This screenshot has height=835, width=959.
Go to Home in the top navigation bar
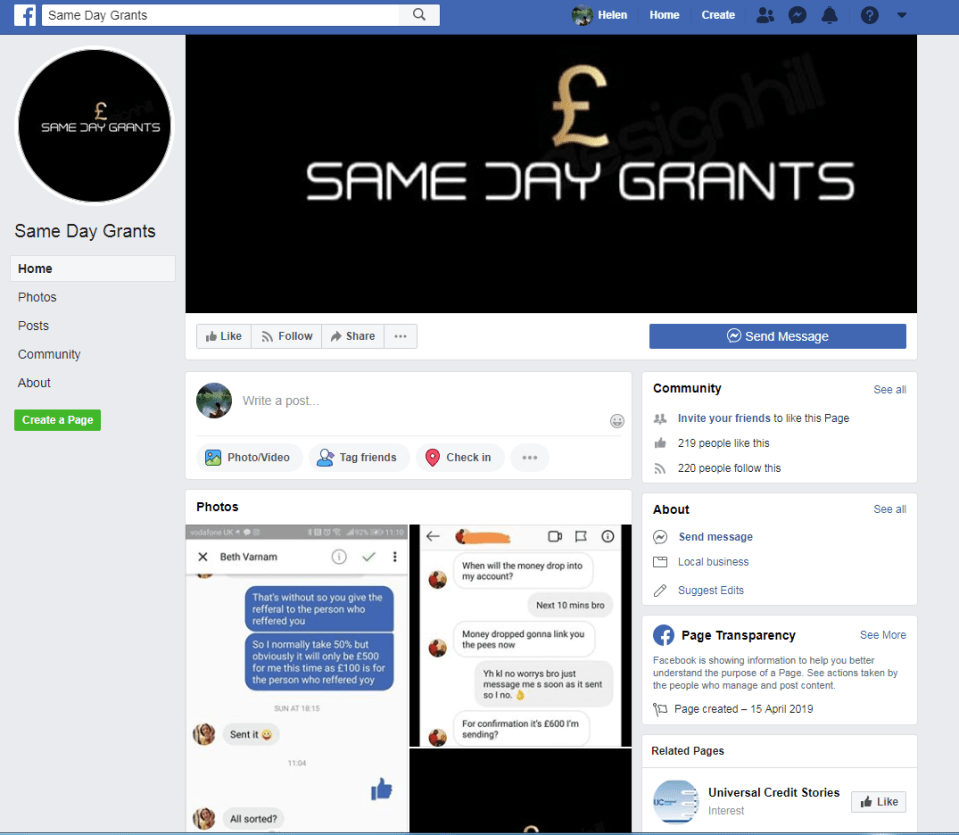click(x=664, y=15)
